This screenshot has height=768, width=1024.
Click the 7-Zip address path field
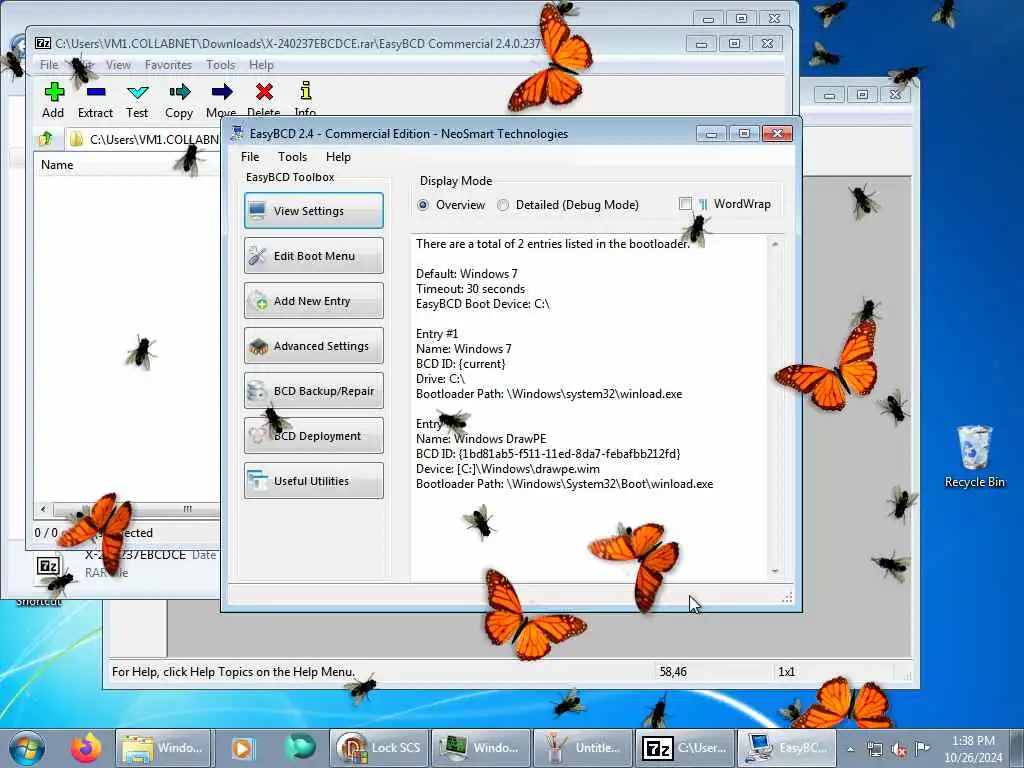[x=142, y=139]
